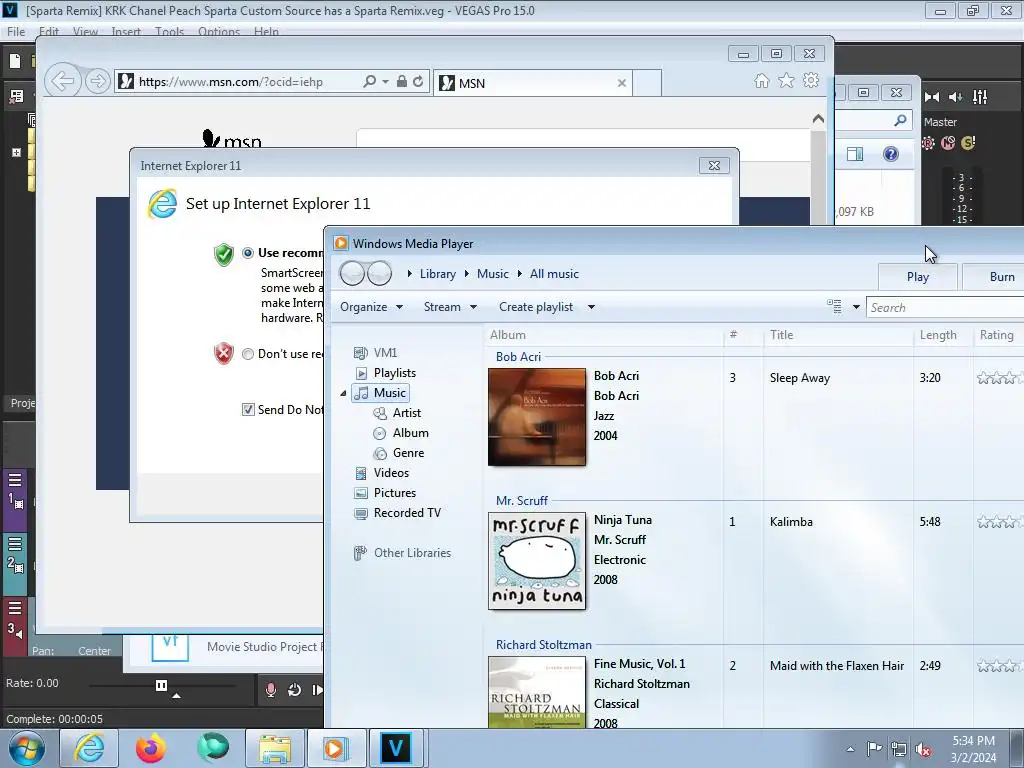Click the Windows Media Player forward button
This screenshot has width=1024, height=768.
(x=379, y=274)
